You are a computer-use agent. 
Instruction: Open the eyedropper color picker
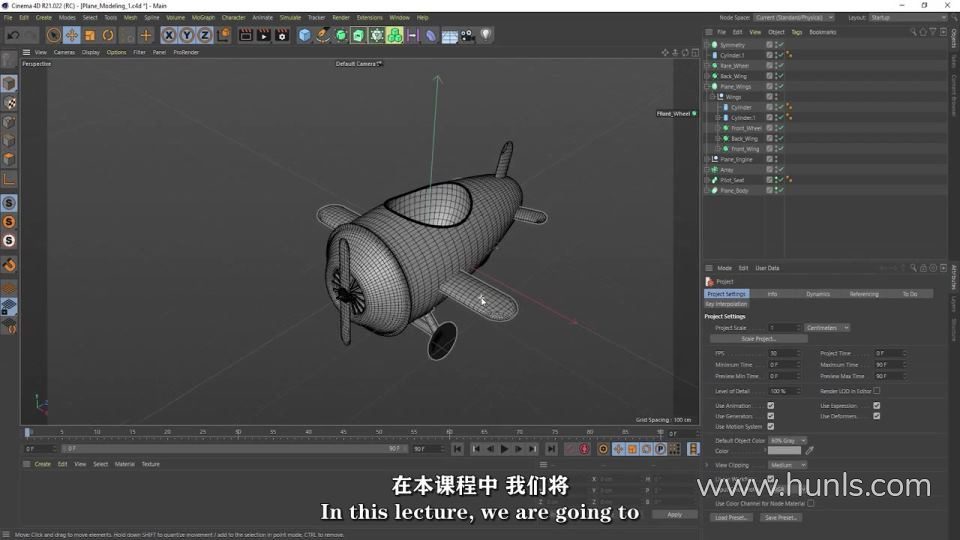coord(809,451)
